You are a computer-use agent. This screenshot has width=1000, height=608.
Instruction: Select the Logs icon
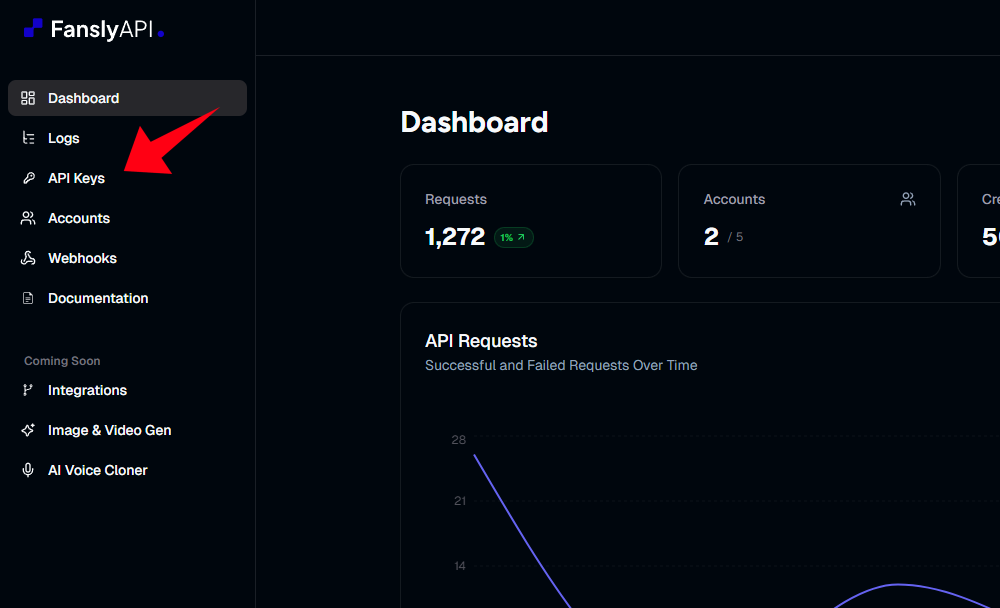coord(28,137)
